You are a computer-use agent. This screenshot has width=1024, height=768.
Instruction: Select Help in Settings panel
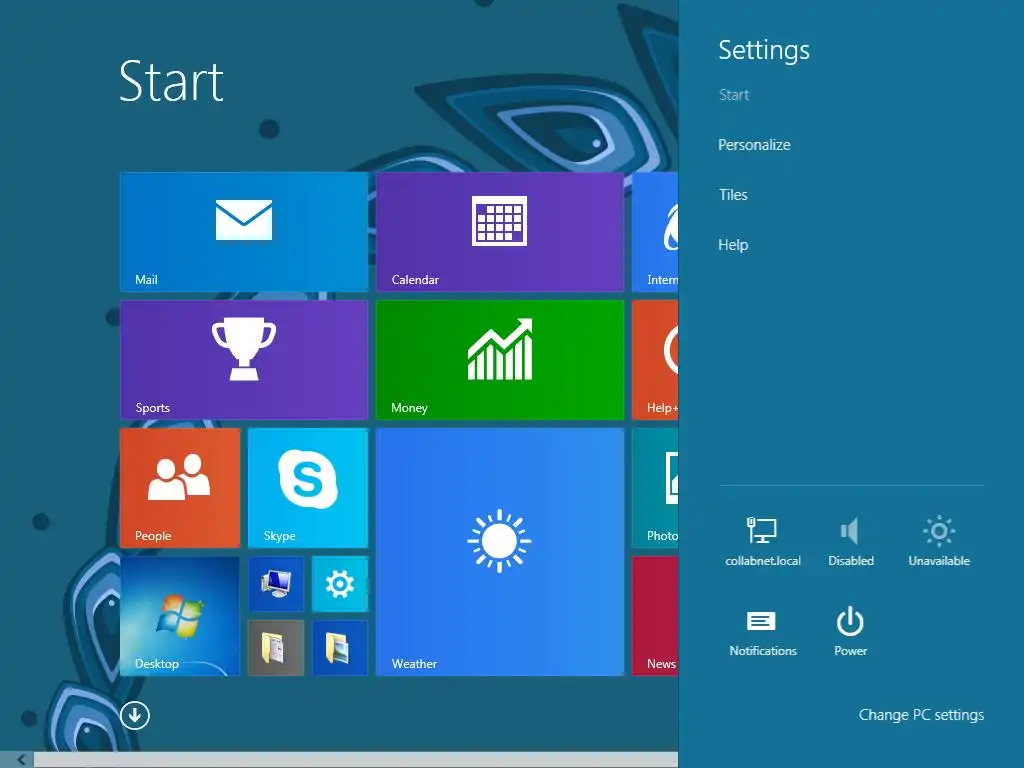point(733,245)
